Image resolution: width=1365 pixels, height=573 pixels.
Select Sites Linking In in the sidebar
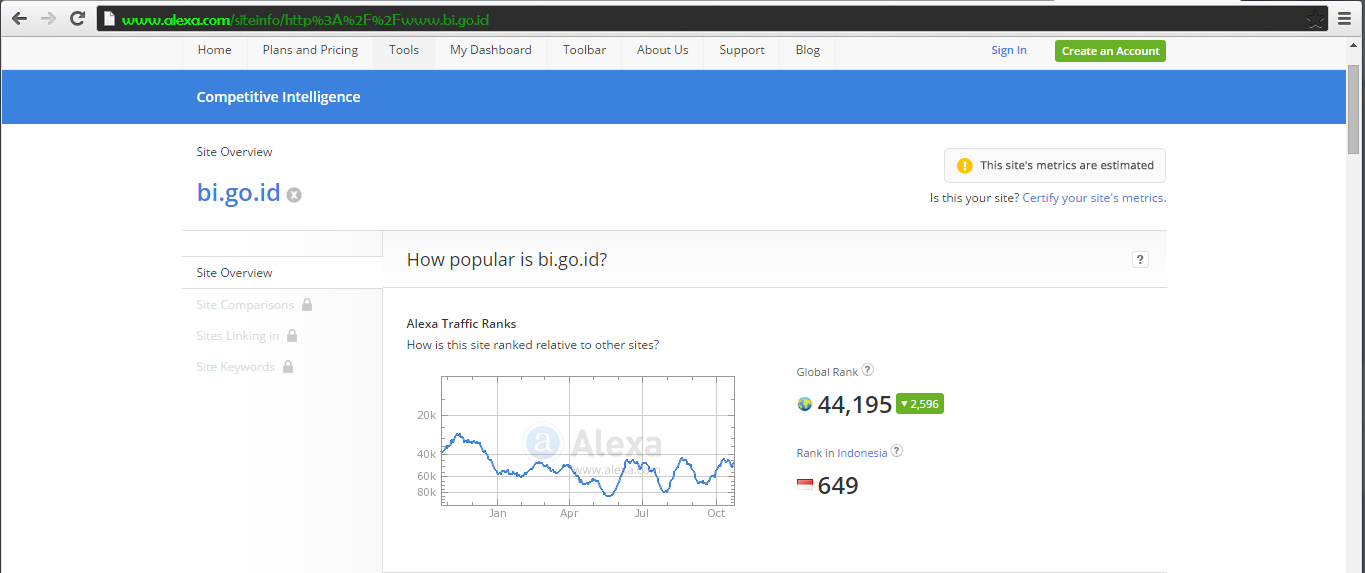tap(238, 336)
